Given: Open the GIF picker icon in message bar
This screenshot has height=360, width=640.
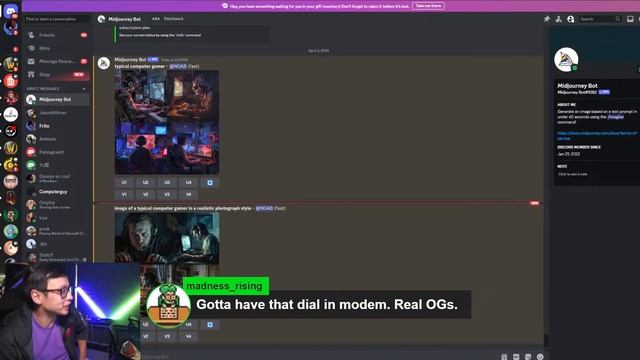Looking at the screenshot, I should [516, 357].
